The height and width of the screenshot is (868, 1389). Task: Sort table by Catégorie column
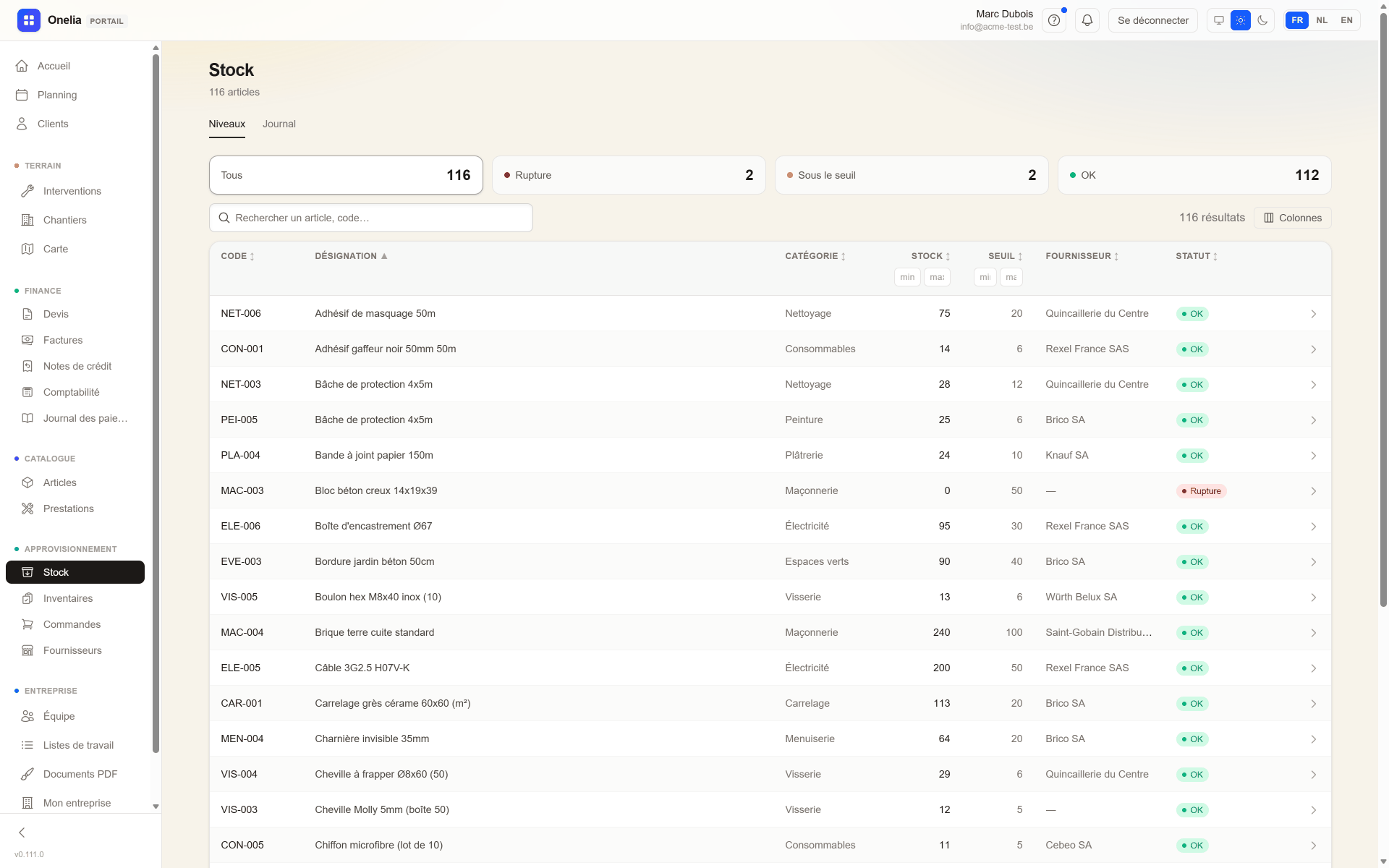point(815,256)
